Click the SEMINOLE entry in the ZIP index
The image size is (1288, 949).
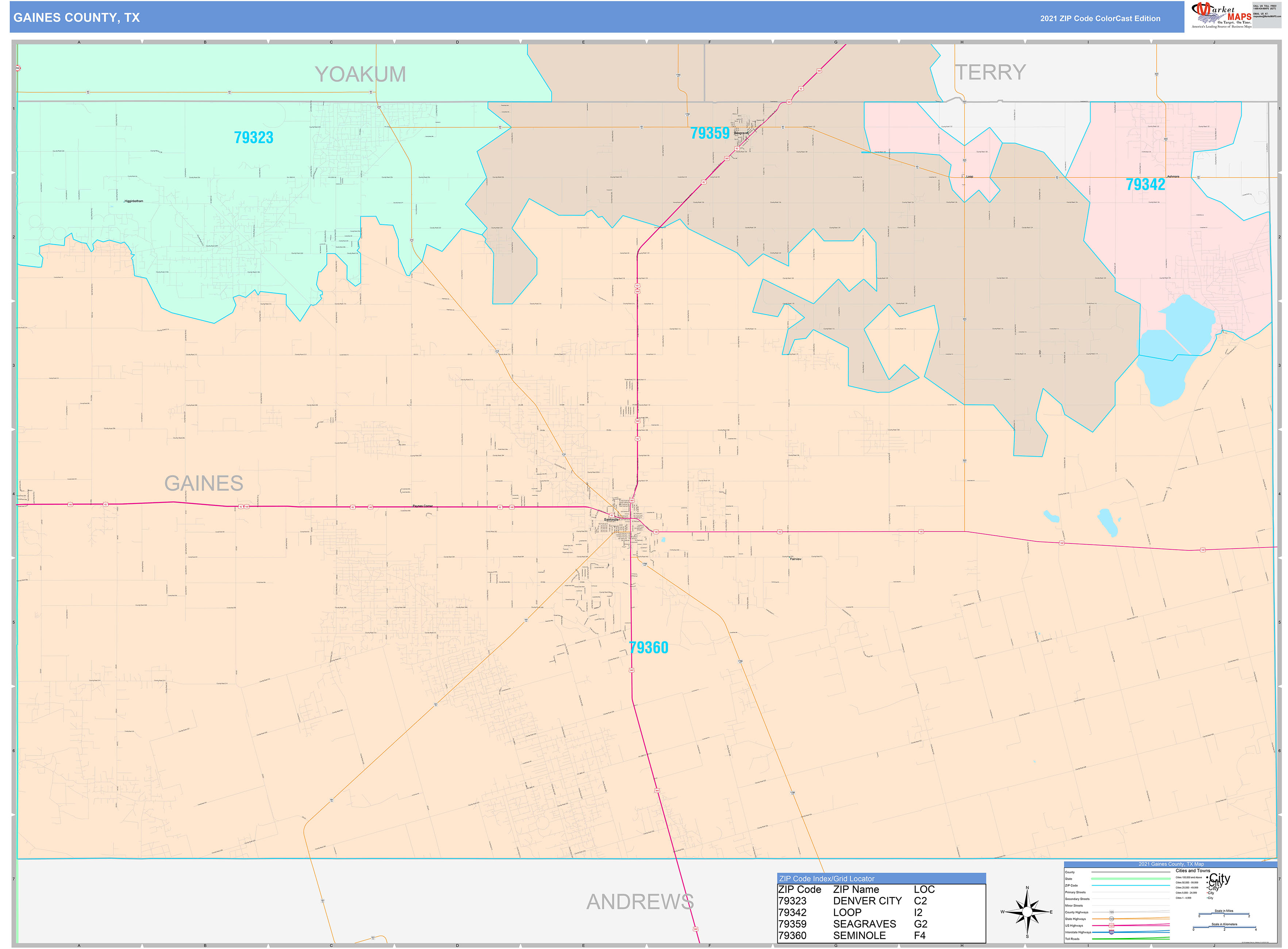click(x=861, y=935)
